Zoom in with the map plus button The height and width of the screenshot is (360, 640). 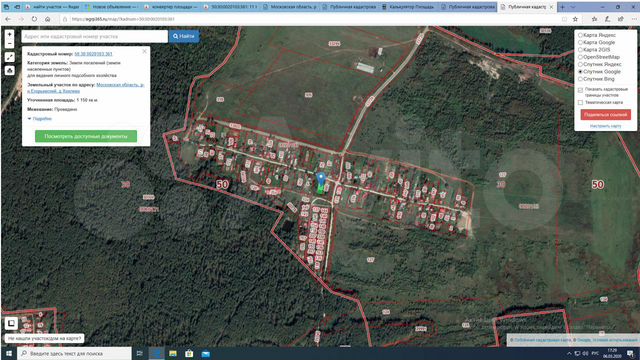tap(9, 34)
